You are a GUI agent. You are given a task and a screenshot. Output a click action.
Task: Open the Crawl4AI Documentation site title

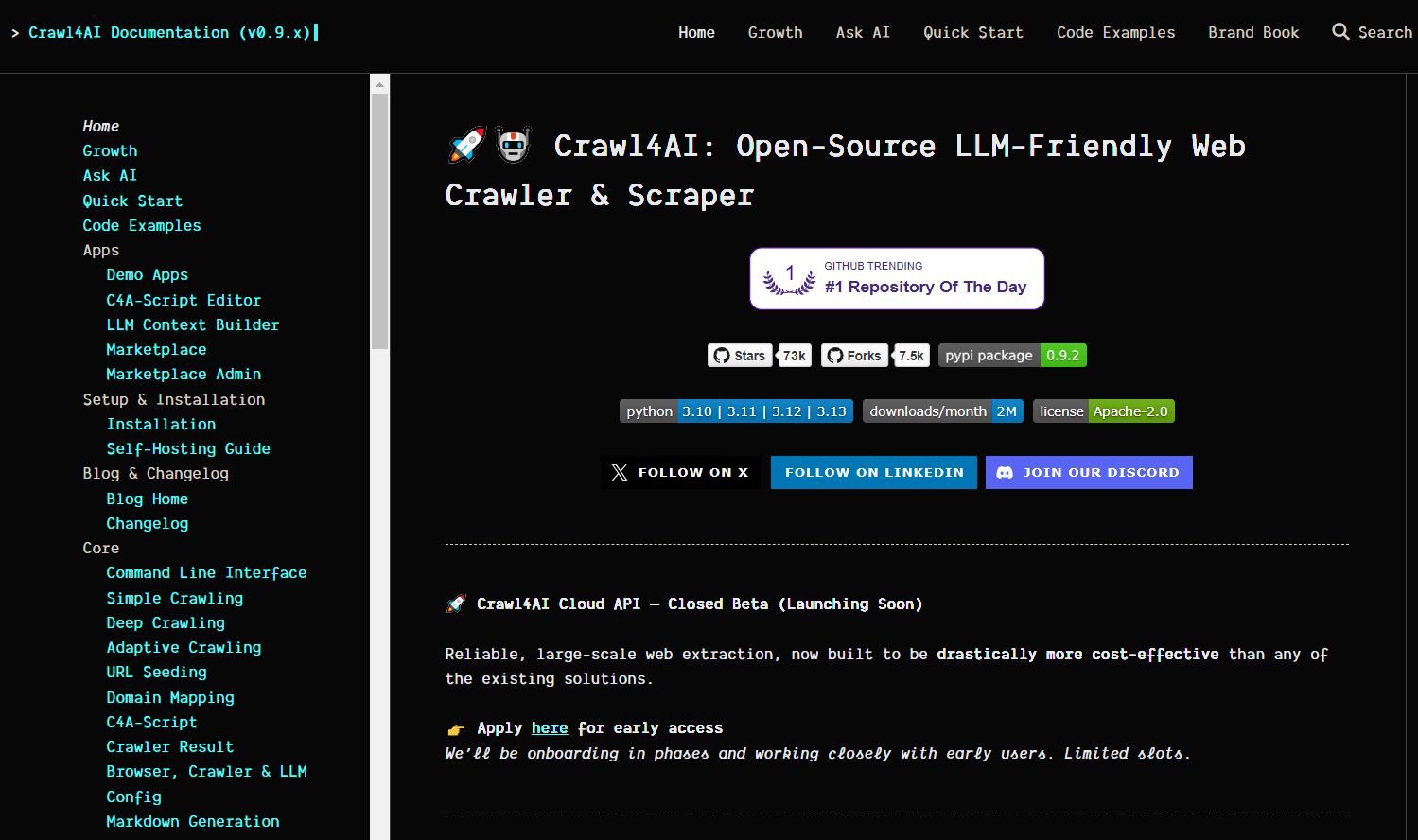pyautogui.click(x=169, y=32)
